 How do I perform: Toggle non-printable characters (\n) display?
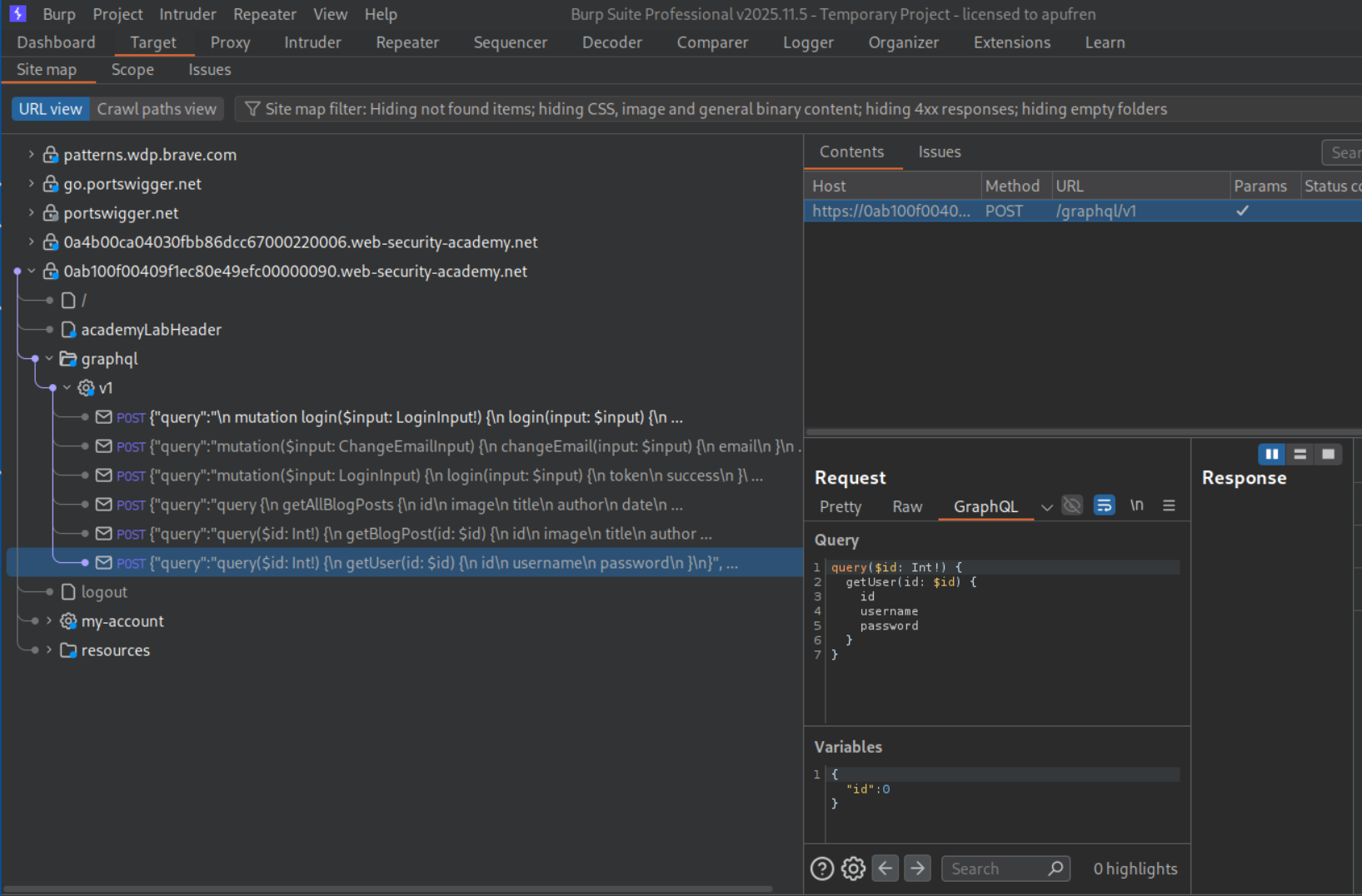[x=1136, y=505]
